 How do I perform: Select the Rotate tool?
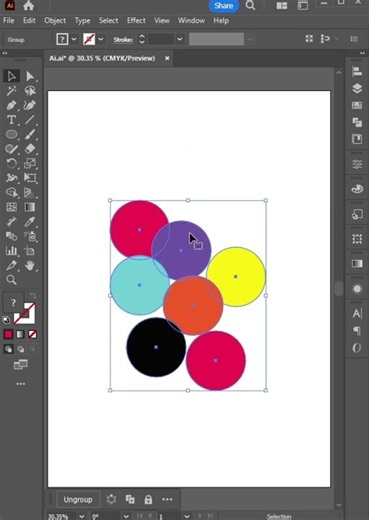(11, 163)
